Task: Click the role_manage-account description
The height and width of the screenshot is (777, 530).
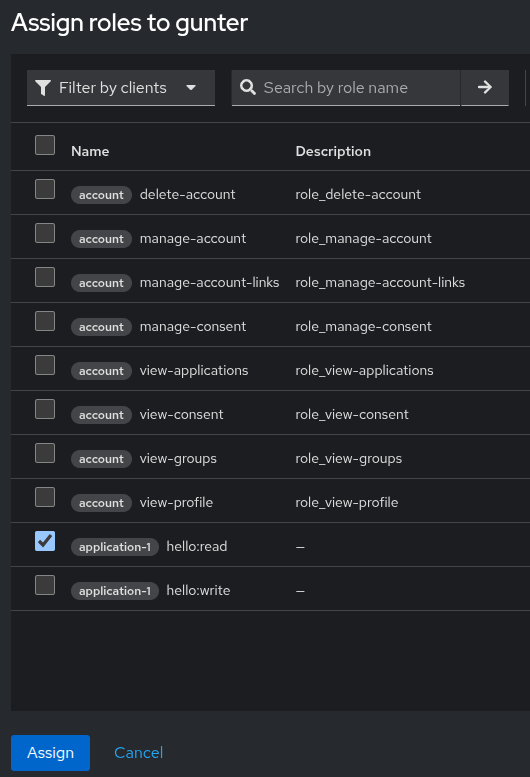Action: 364,238
